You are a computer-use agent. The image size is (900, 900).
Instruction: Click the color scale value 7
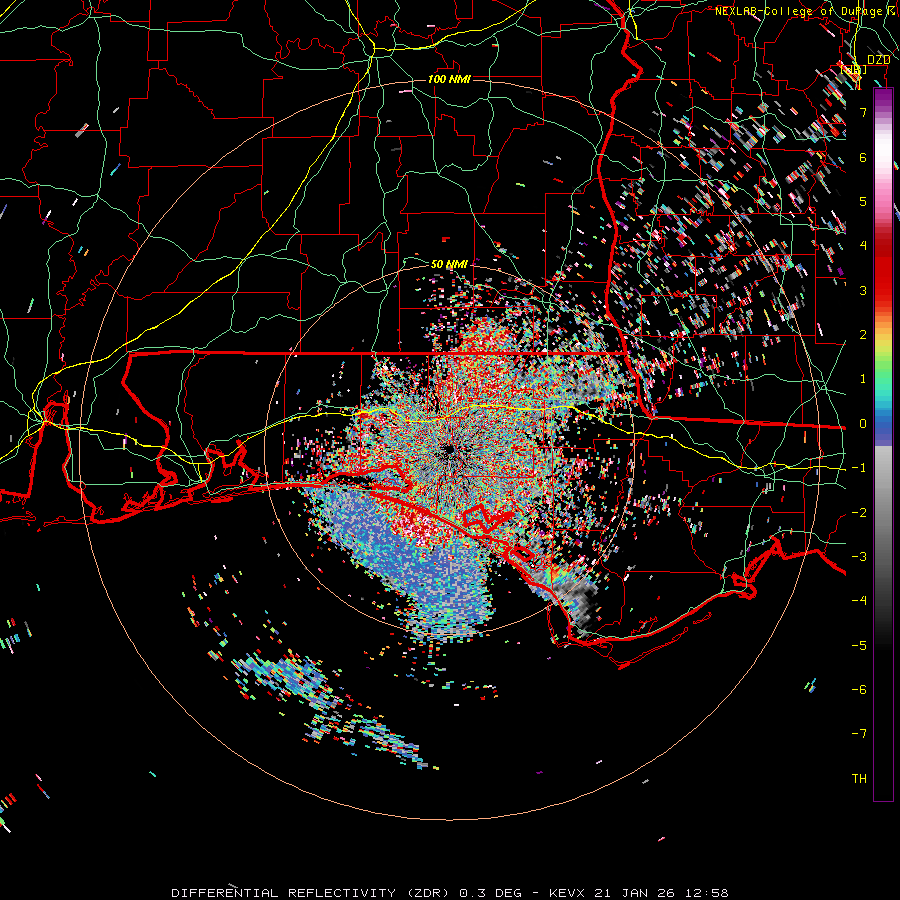click(863, 112)
